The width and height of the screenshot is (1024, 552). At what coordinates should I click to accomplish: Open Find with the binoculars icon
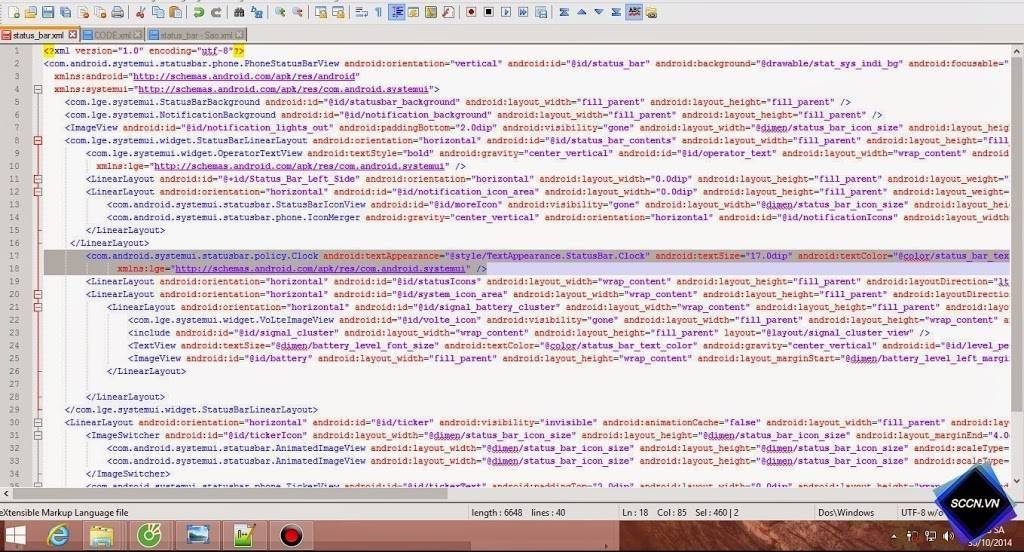(x=239, y=12)
